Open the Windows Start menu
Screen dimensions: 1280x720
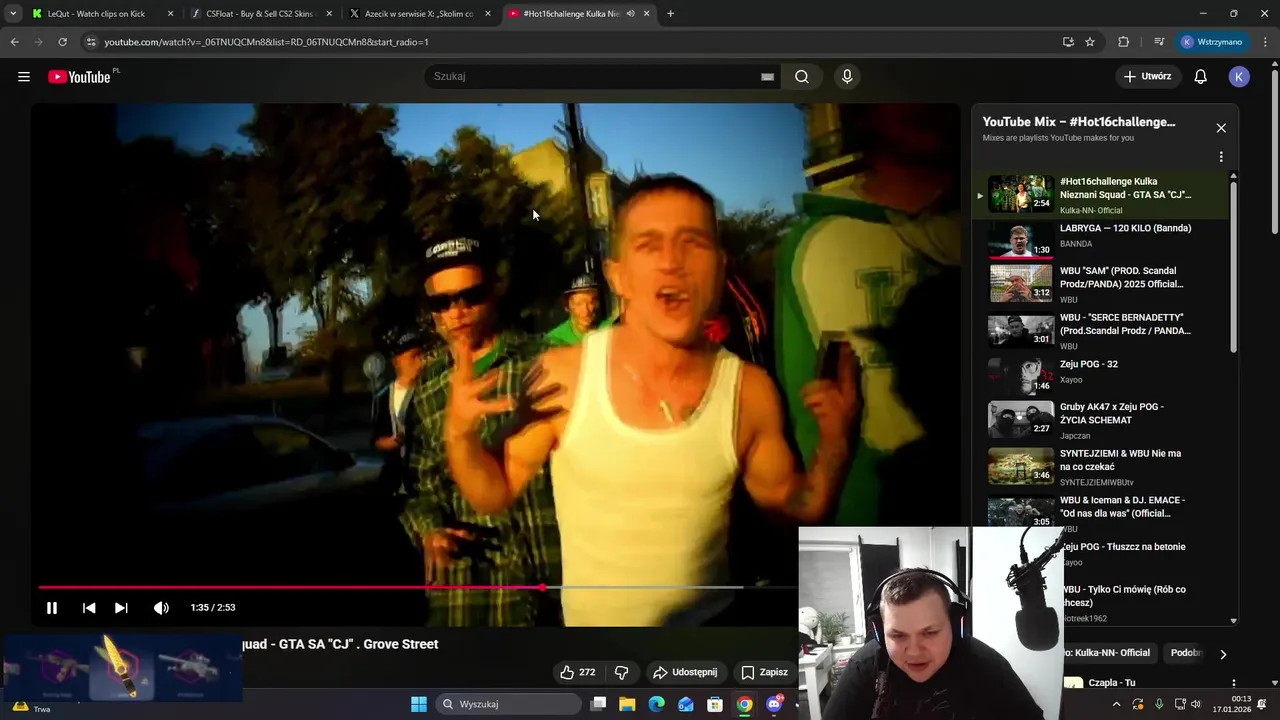tap(419, 704)
